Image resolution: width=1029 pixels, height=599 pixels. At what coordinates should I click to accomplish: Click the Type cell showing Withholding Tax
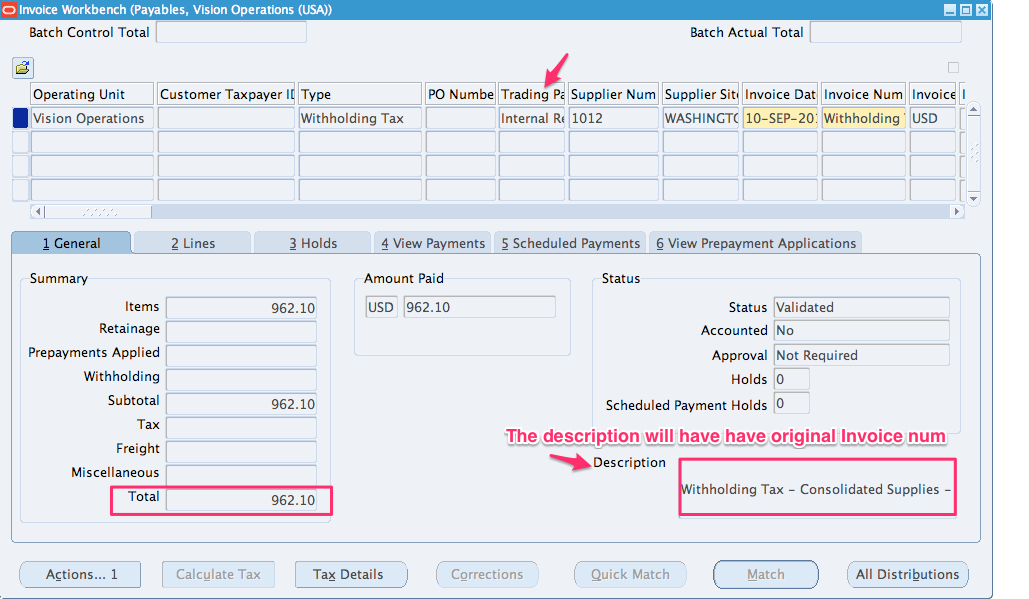click(x=360, y=118)
